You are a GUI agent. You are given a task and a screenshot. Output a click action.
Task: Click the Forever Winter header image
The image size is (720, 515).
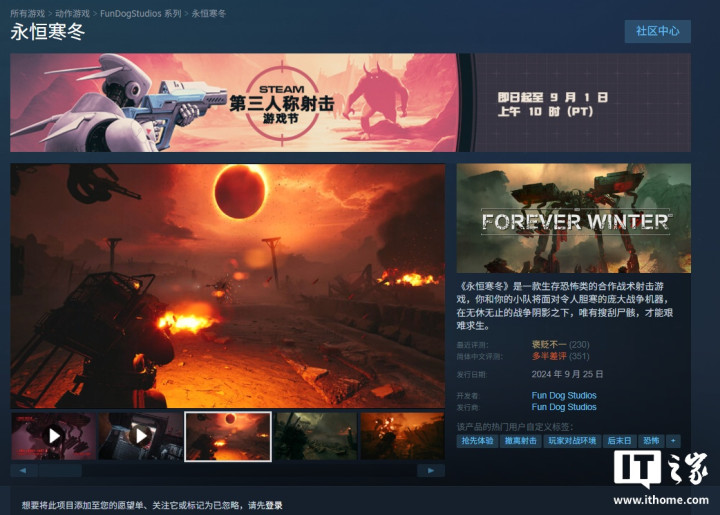574,218
